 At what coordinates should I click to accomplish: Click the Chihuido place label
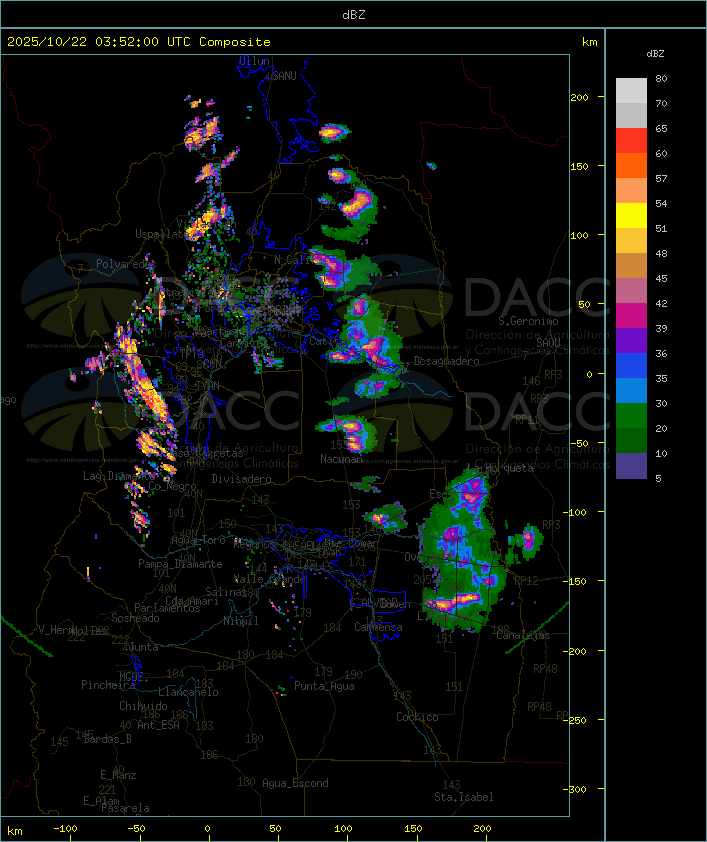pyautogui.click(x=143, y=706)
